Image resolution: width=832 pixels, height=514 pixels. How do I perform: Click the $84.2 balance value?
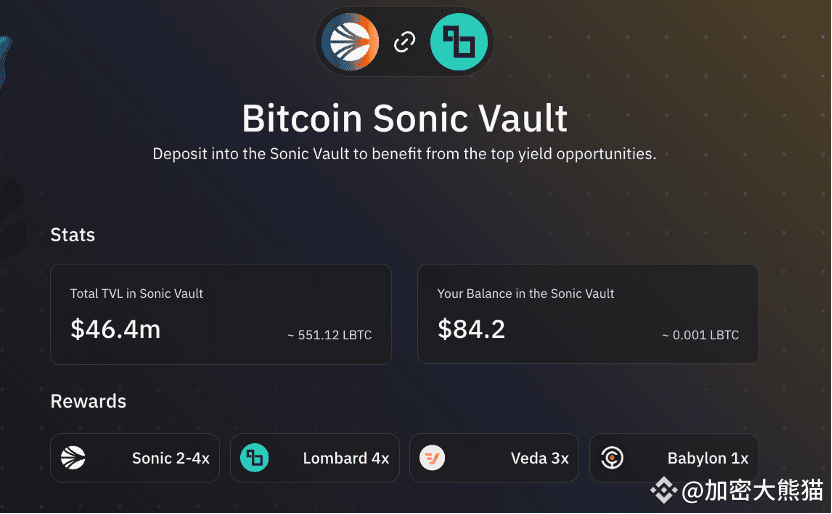[x=471, y=329]
